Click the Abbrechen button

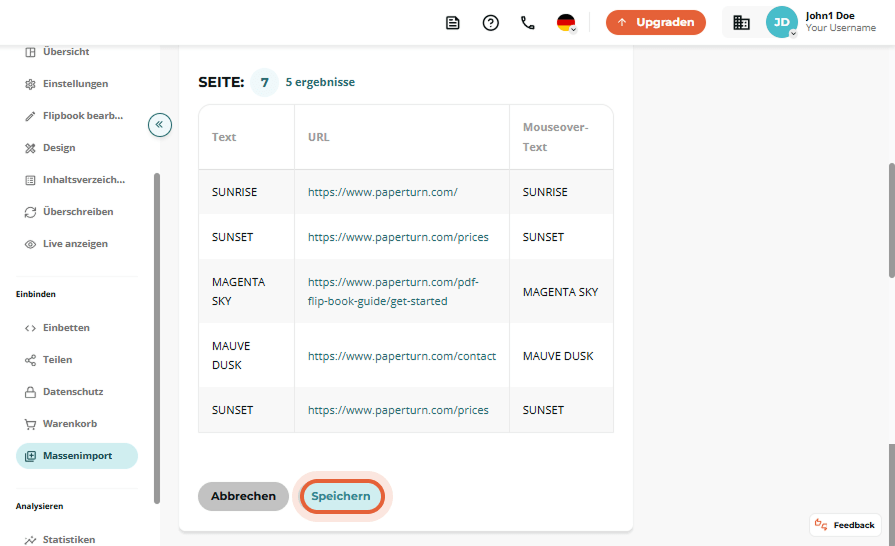243,496
